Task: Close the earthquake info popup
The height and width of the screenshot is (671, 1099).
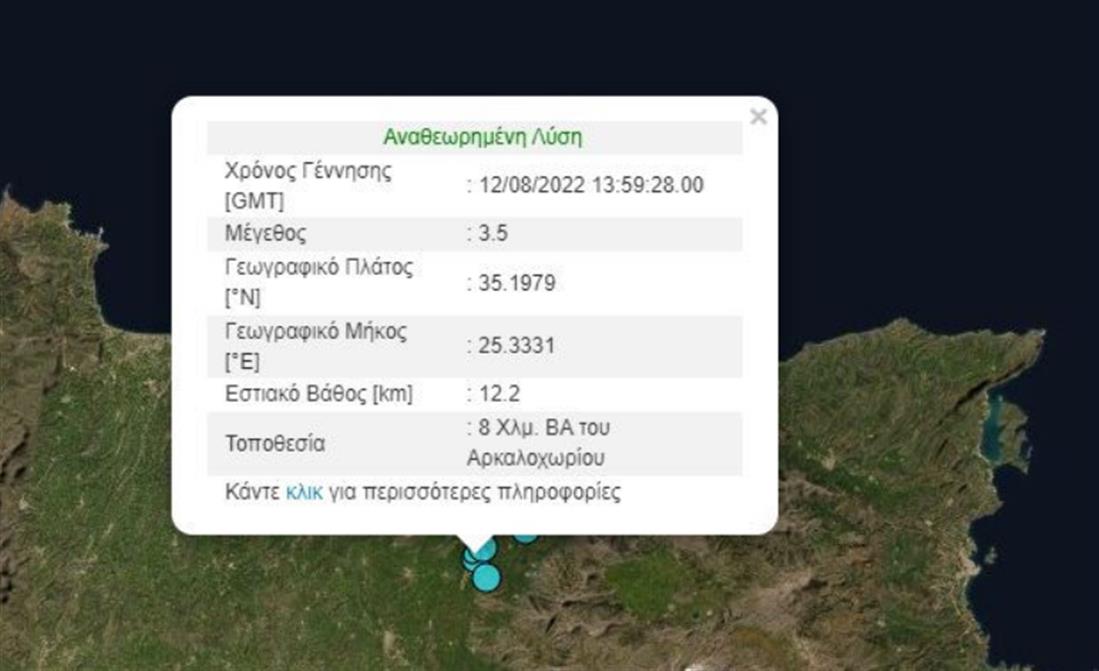Action: coord(758,117)
